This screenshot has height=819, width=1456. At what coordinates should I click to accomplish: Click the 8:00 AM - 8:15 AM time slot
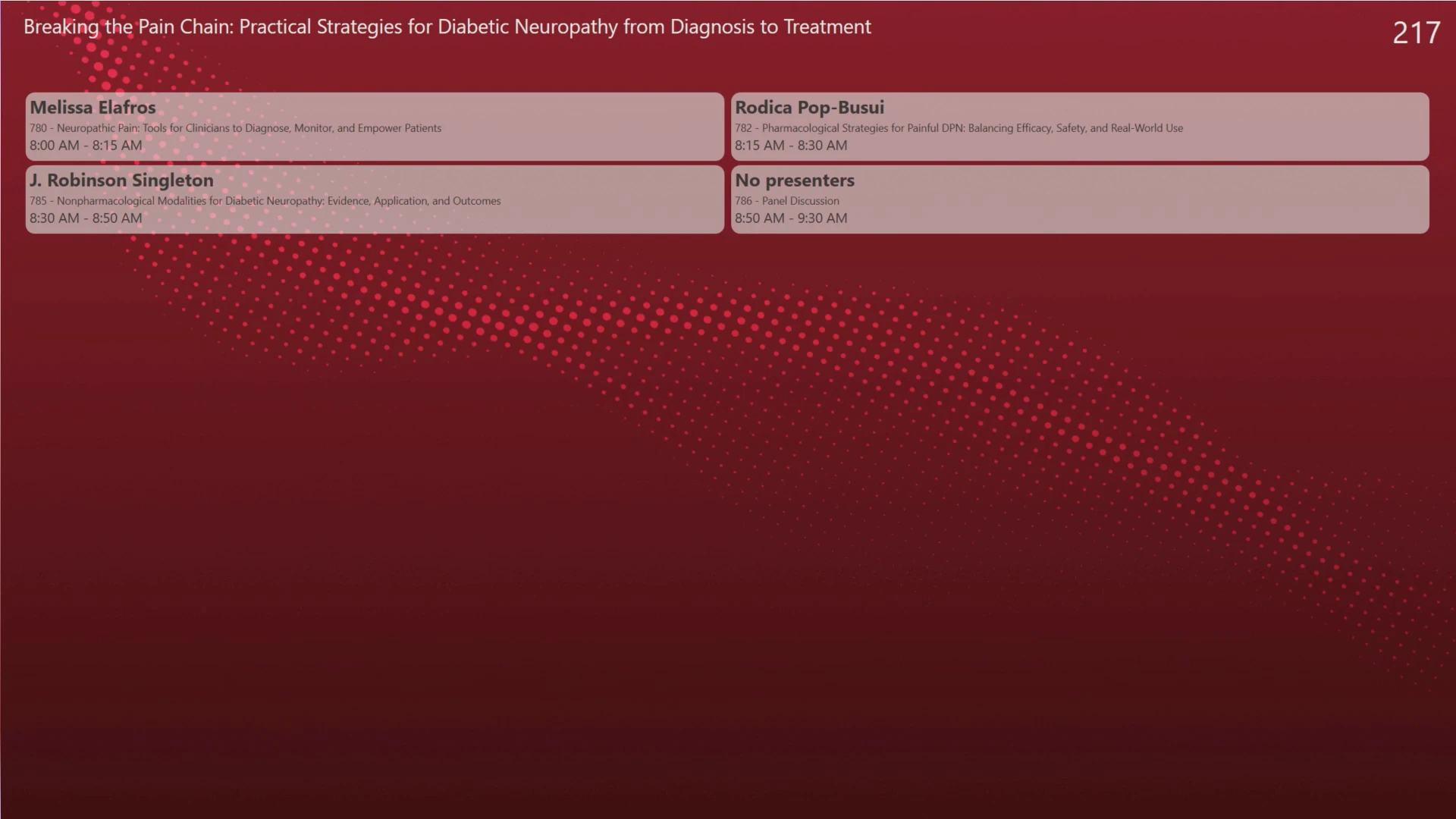pyautogui.click(x=86, y=146)
